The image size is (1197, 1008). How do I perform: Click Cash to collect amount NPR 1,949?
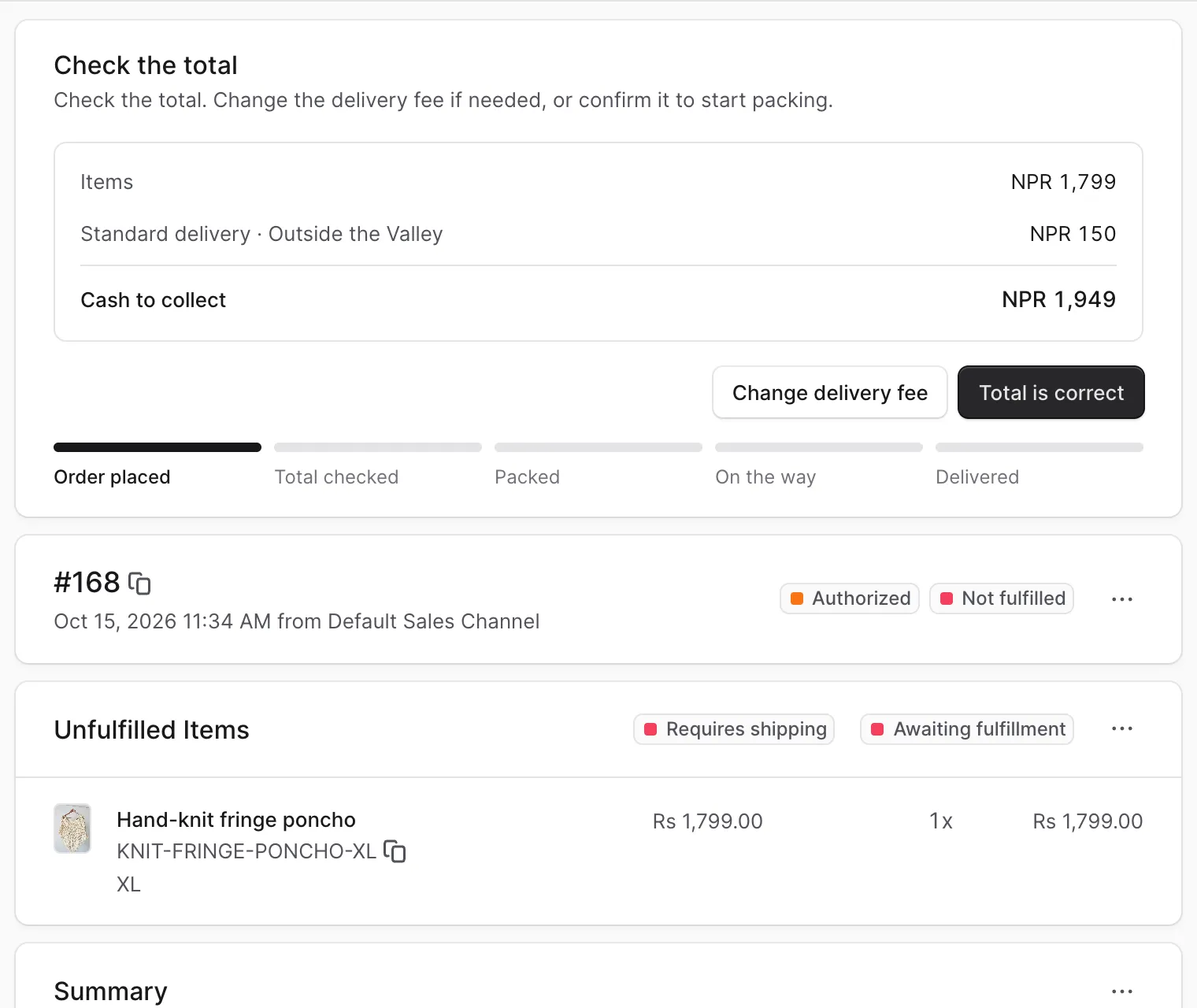tap(1058, 299)
